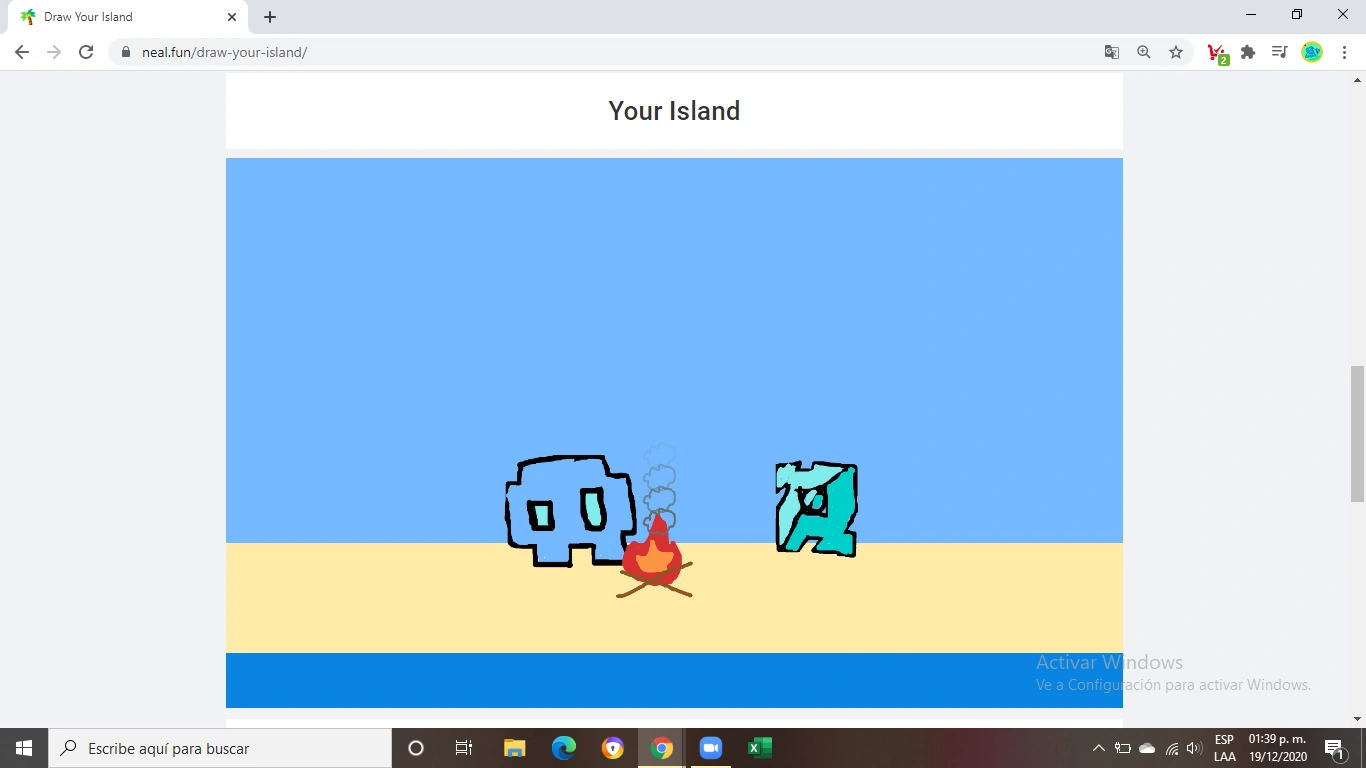Open the volume slider from the taskbar
This screenshot has width=1366, height=768.
coord(1193,747)
